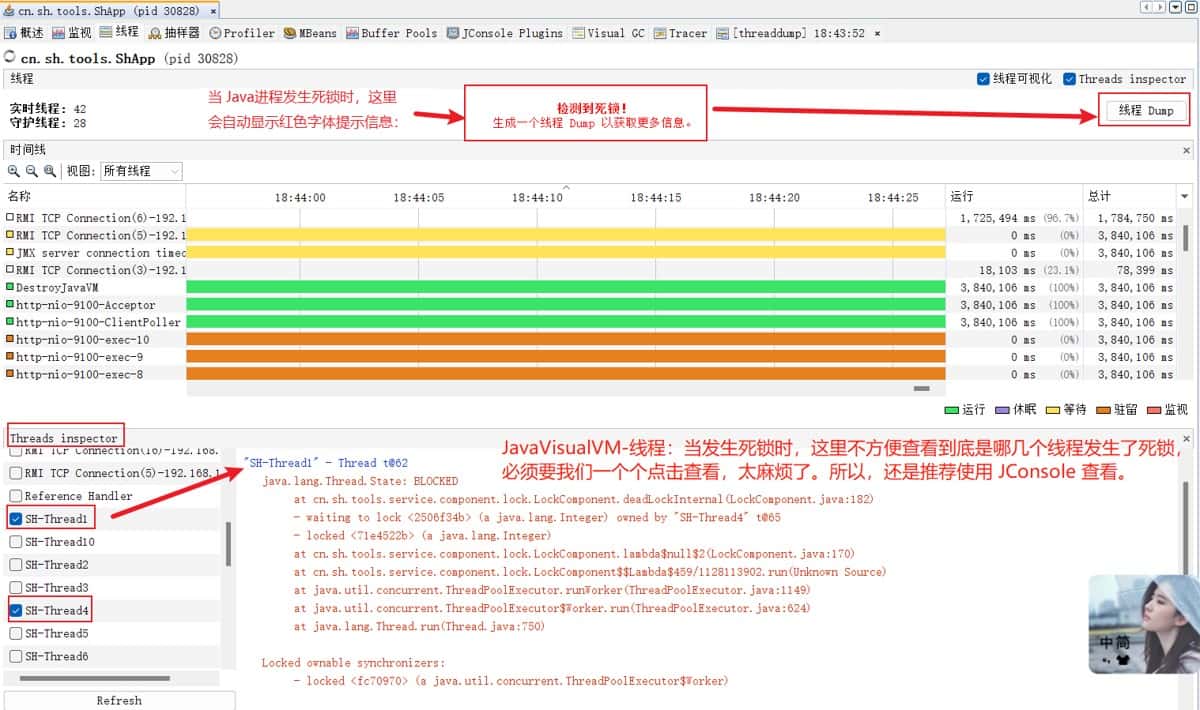Open the threaddump 18:43:52 tab

click(791, 33)
